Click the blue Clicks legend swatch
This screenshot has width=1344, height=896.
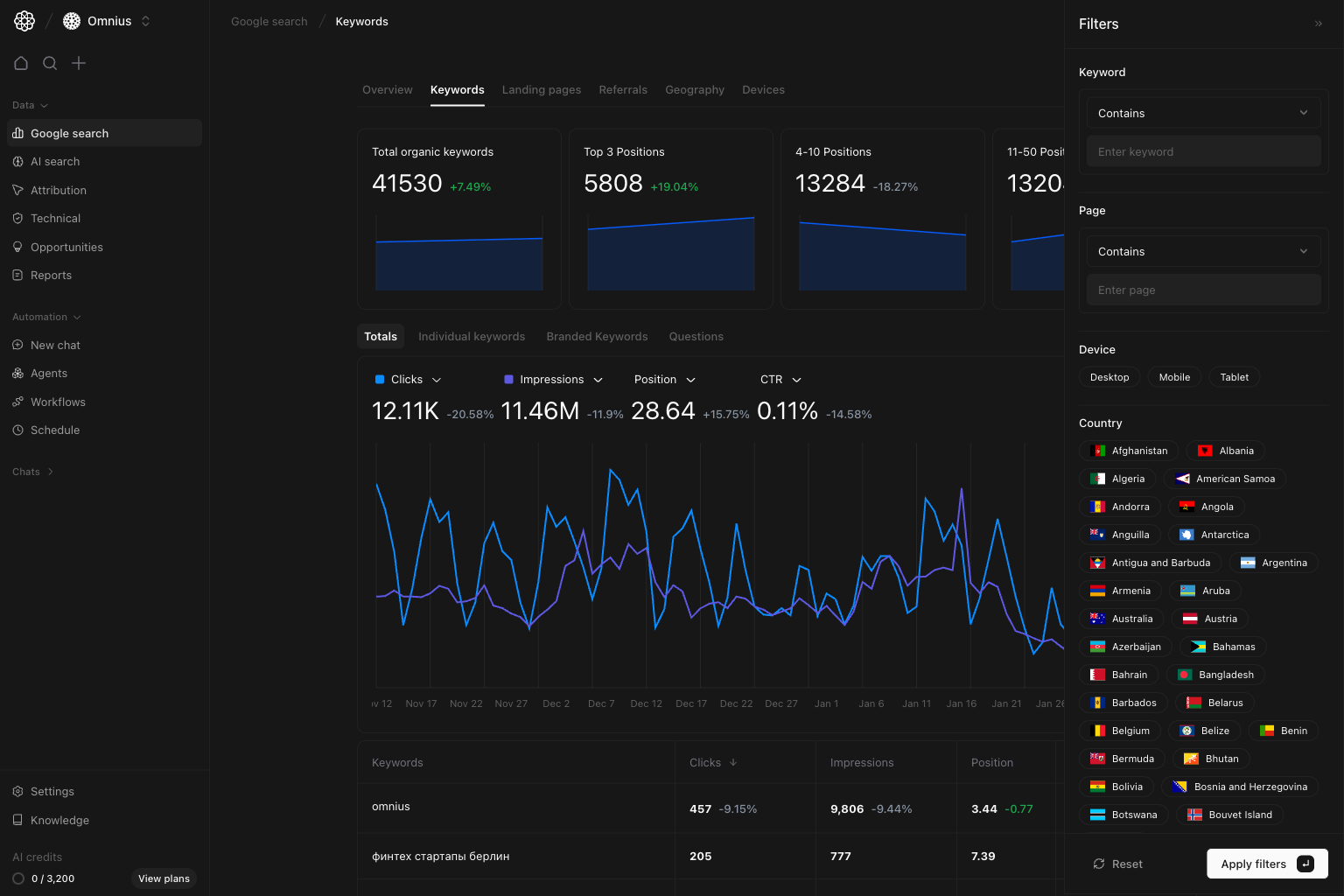(x=378, y=379)
